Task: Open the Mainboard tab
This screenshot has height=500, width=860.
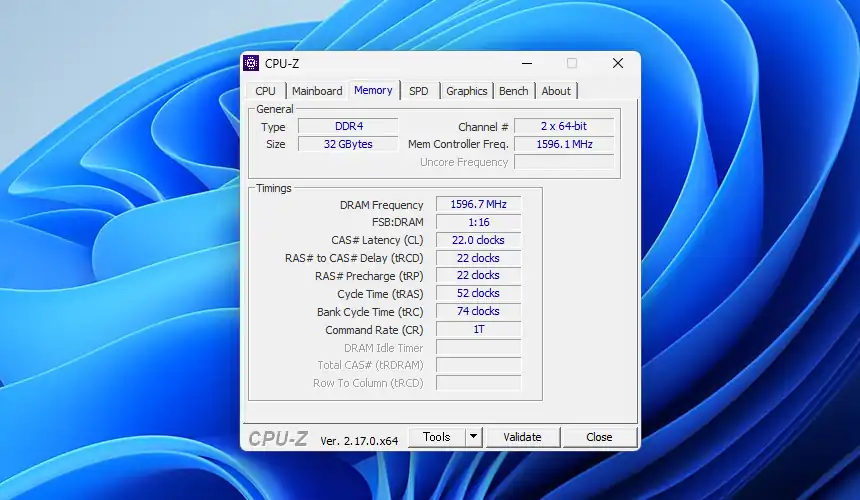Action: click(x=317, y=91)
